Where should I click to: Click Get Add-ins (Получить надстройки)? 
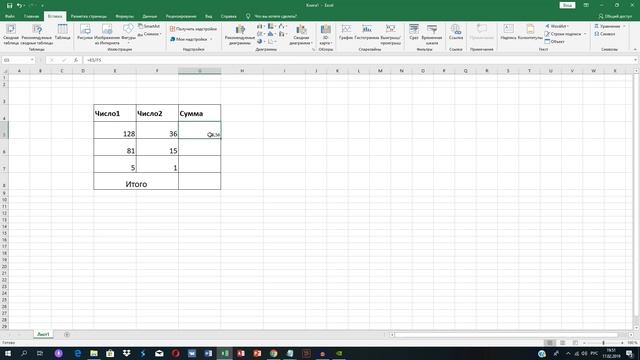tap(193, 29)
